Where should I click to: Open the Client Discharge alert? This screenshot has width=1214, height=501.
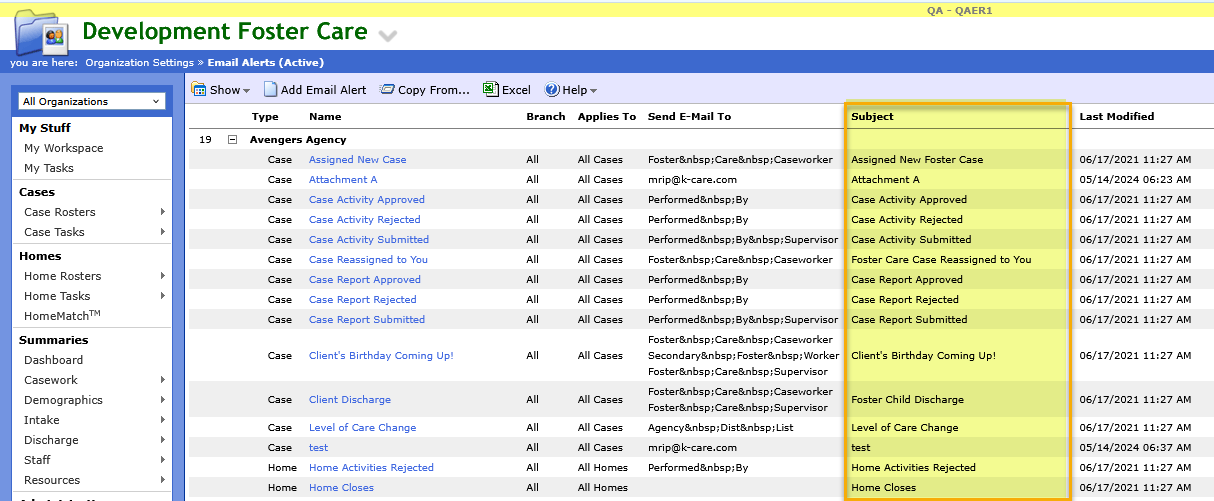[x=350, y=400]
